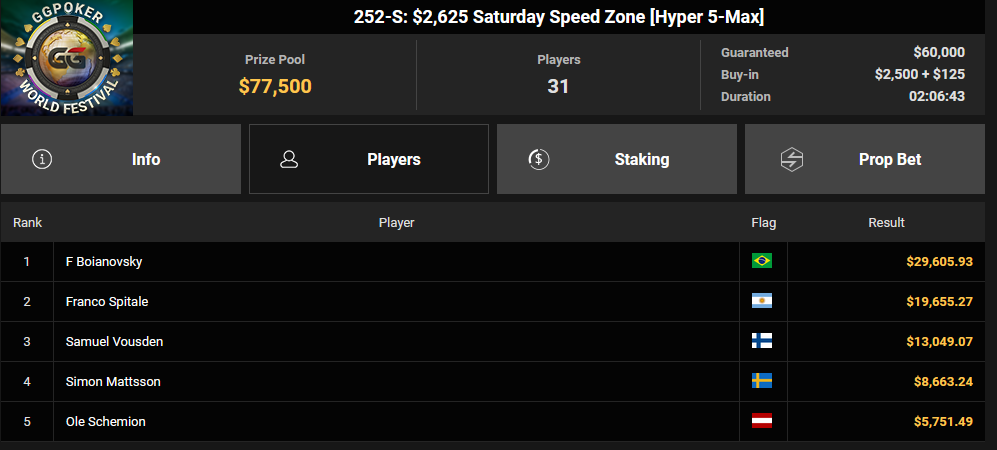This screenshot has width=997, height=450.
Task: Click the Austria flag icon
Action: 762,421
